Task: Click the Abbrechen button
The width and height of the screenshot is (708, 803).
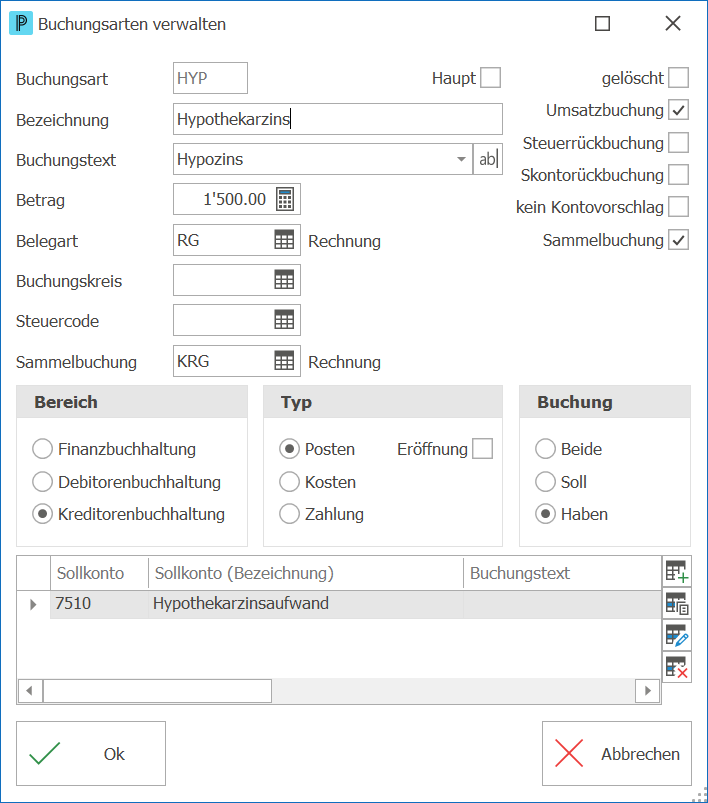Action: point(617,753)
